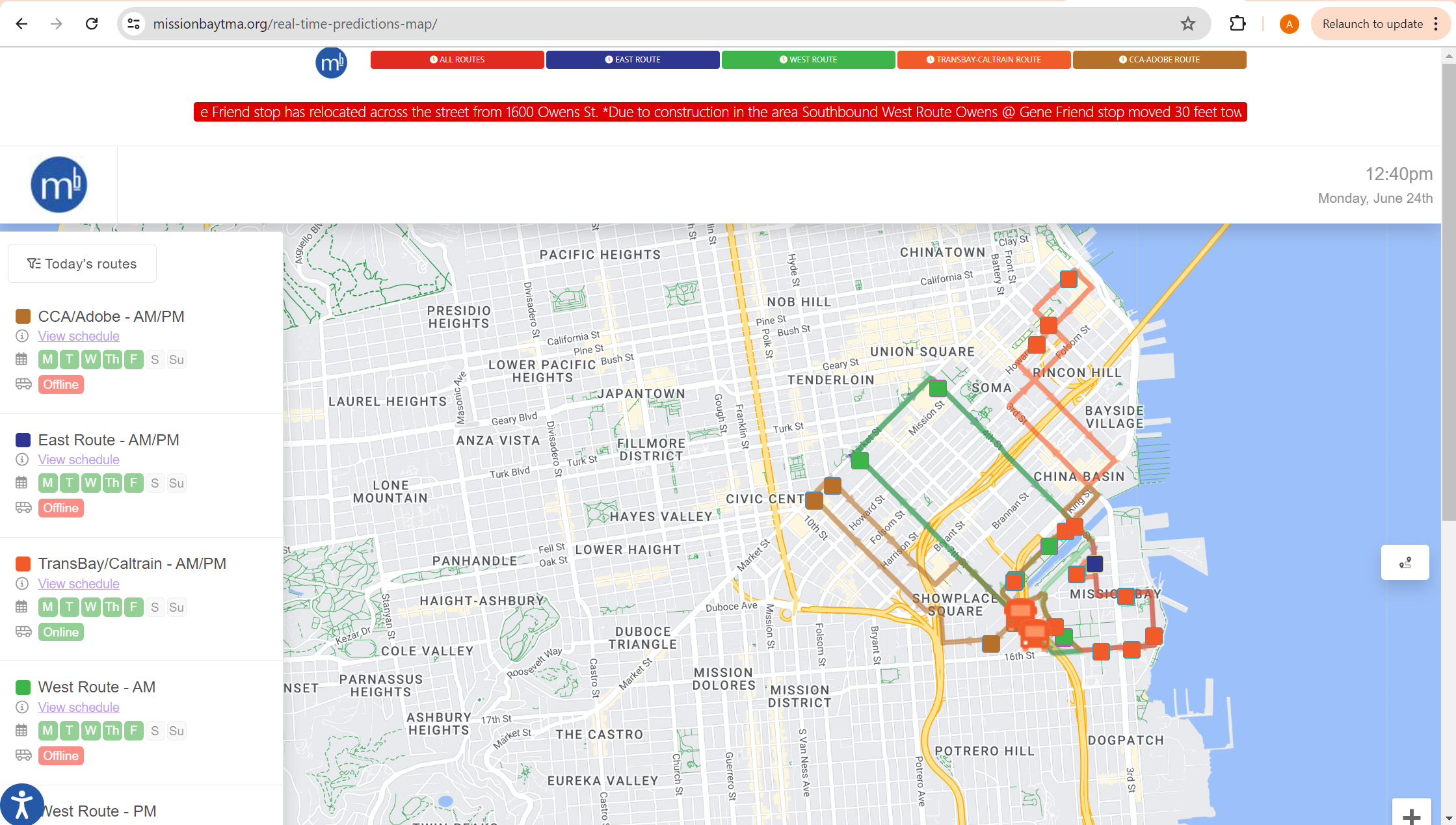This screenshot has width=1456, height=825.
Task: Toggle West Route AM green color square
Action: [23, 687]
